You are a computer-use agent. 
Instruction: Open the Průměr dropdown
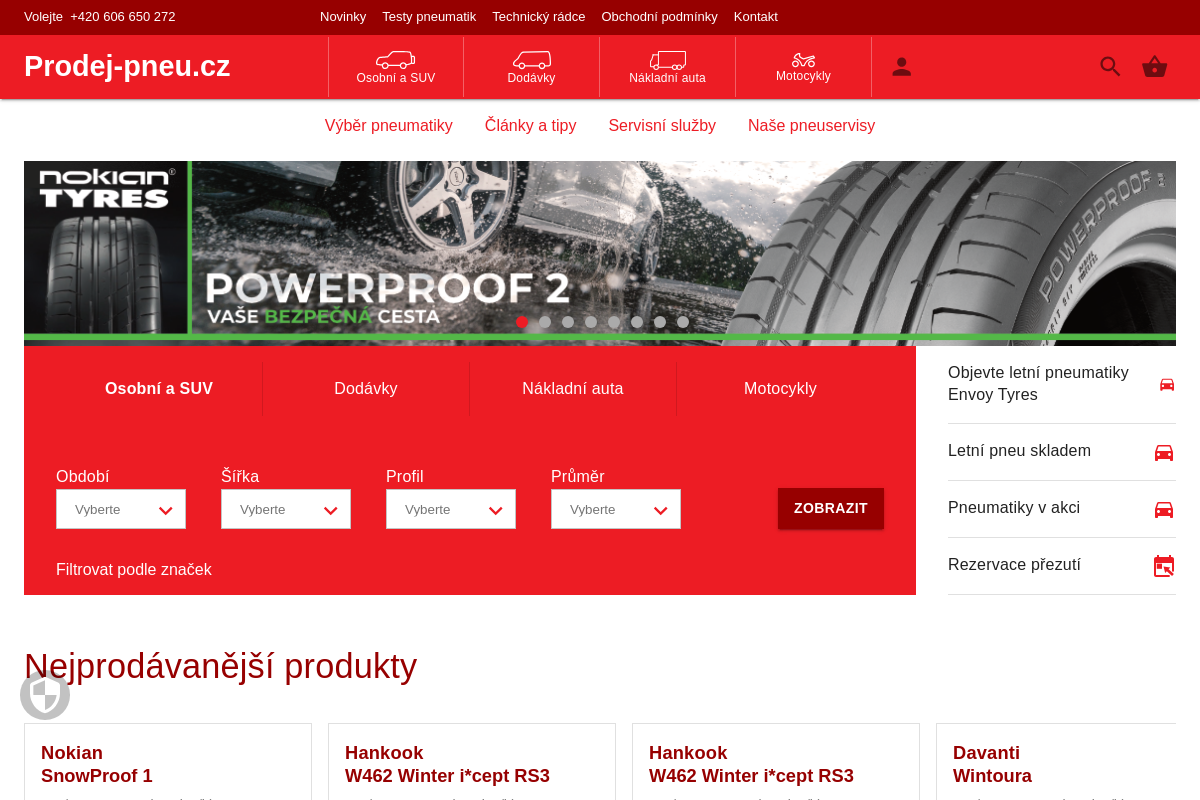tap(616, 509)
